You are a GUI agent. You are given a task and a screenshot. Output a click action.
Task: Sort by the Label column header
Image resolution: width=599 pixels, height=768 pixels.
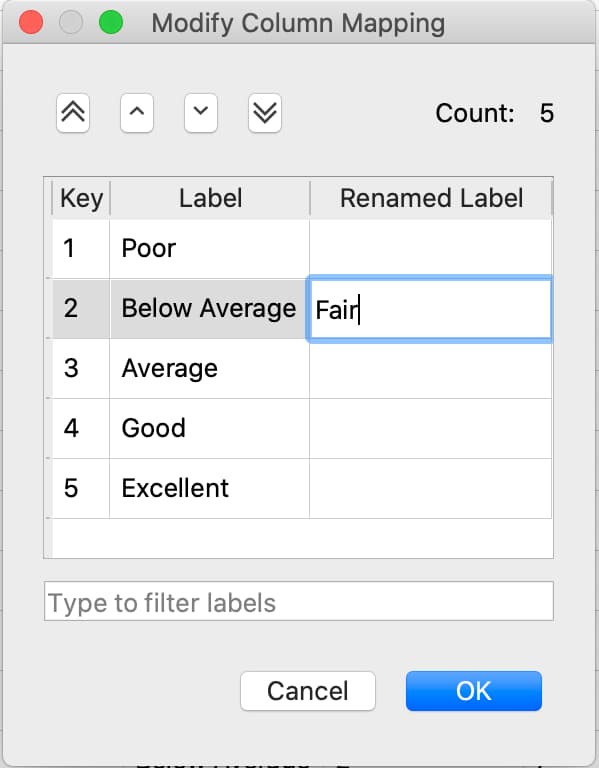210,198
